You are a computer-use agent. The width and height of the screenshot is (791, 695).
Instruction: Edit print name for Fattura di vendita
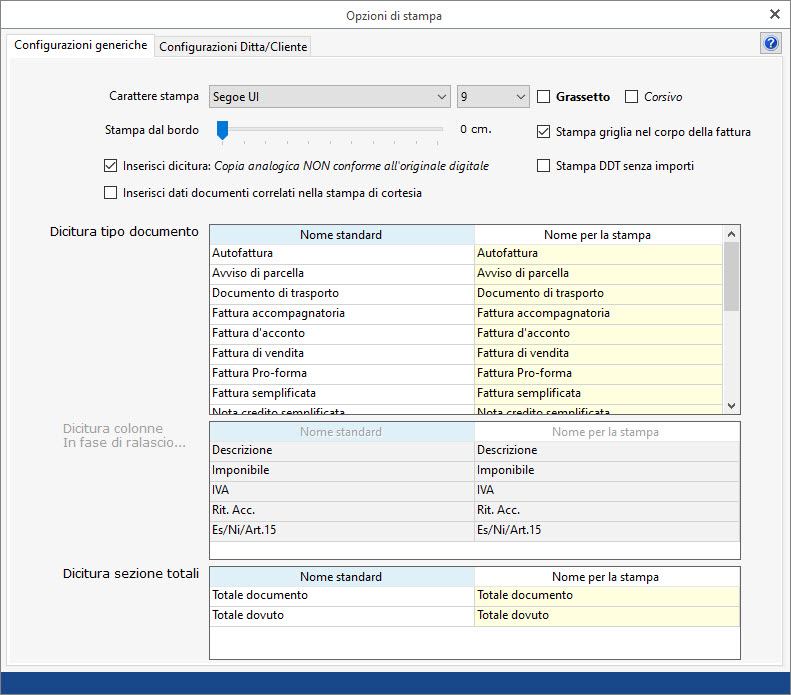(x=598, y=354)
